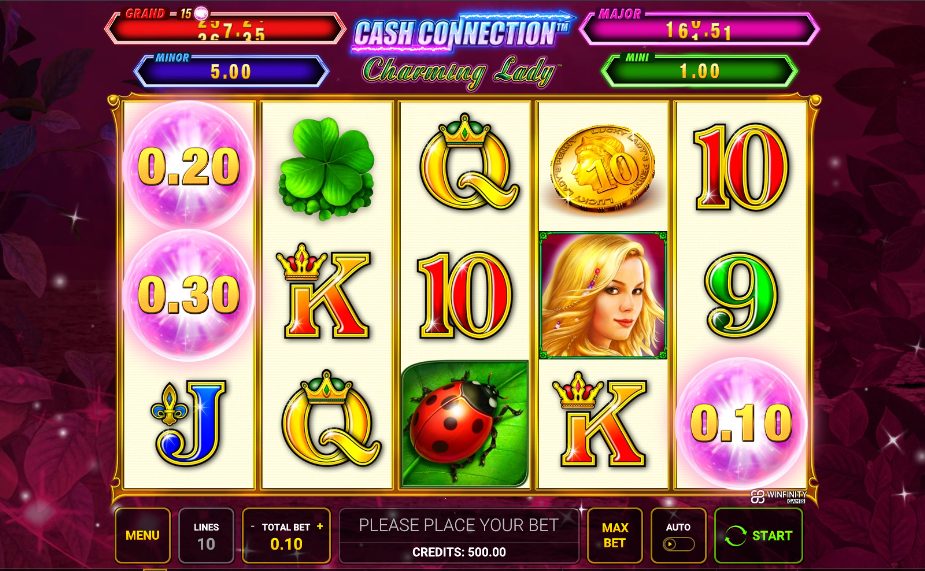
Task: Open the Lines 10 selector
Action: point(206,536)
